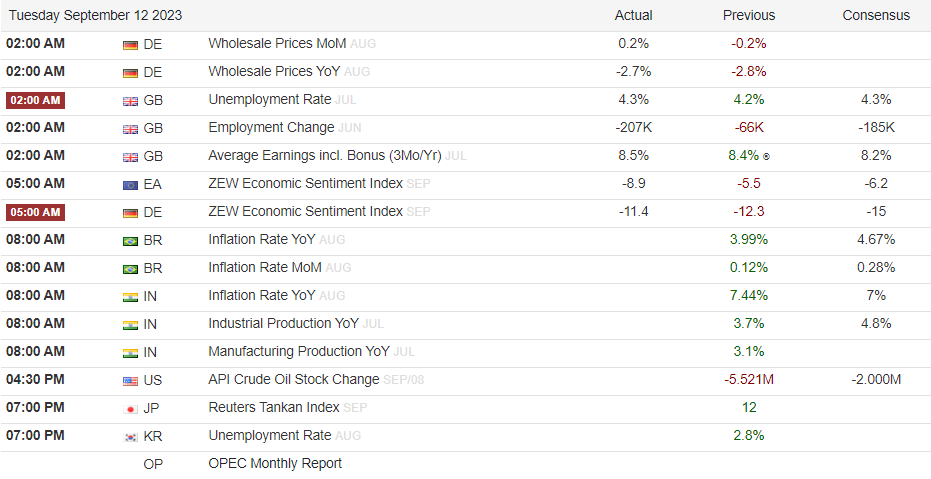This screenshot has height=479, width=931.
Task: Click the UK flag beside Unemployment Rate JUL
Action: click(130, 100)
